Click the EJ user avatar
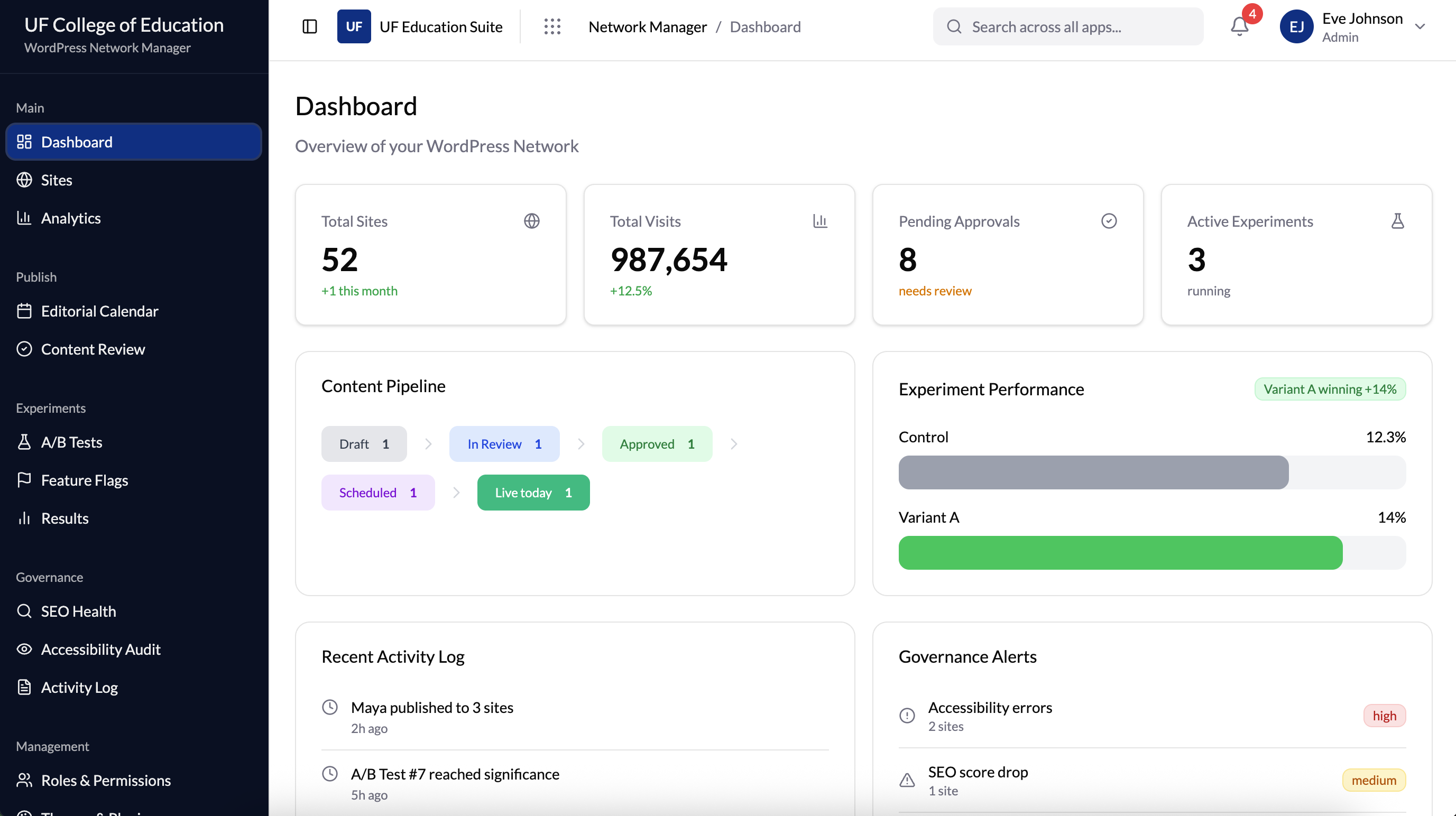1456x816 pixels. (x=1296, y=26)
